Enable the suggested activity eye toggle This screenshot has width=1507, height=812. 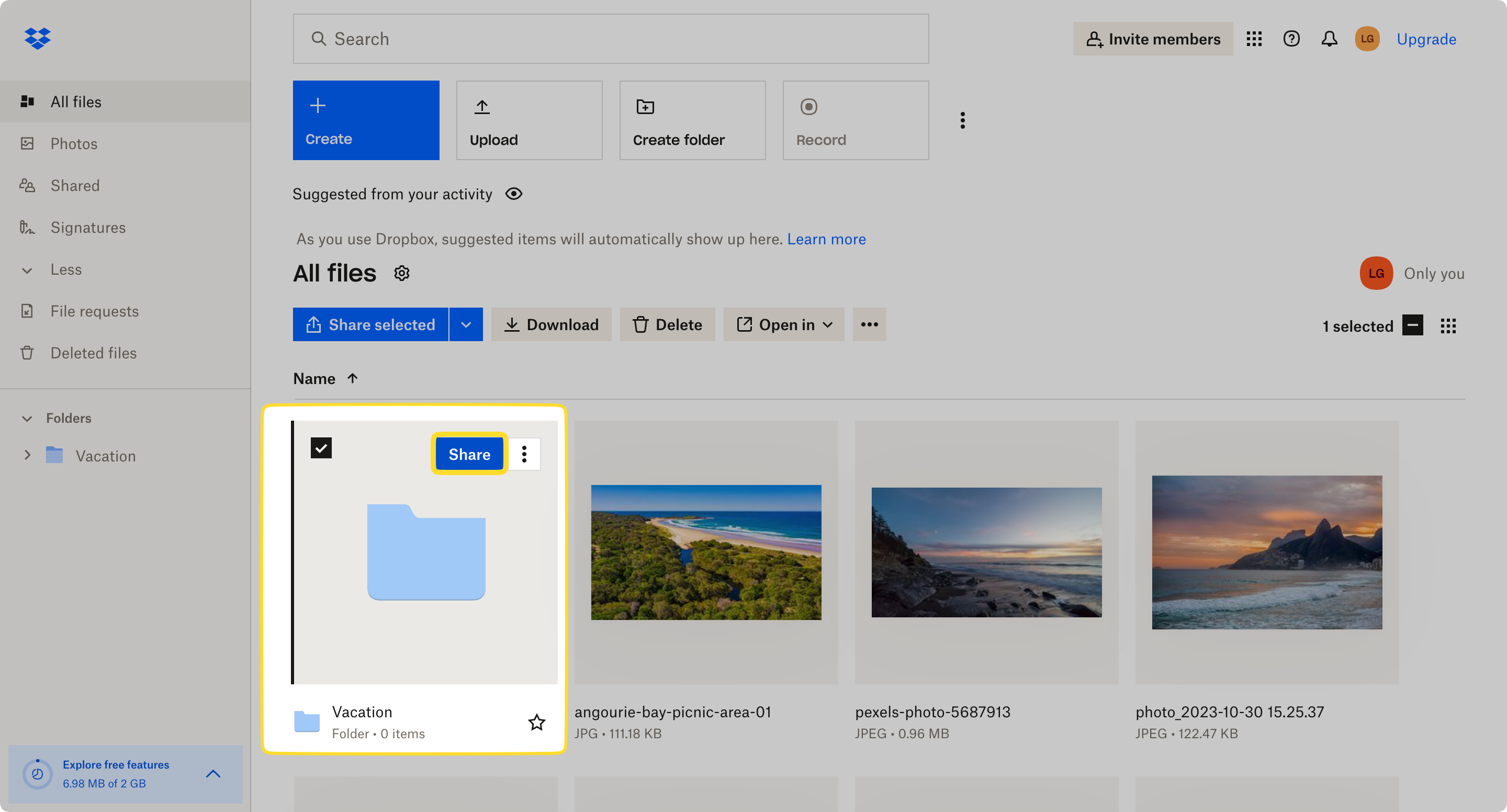pos(515,193)
